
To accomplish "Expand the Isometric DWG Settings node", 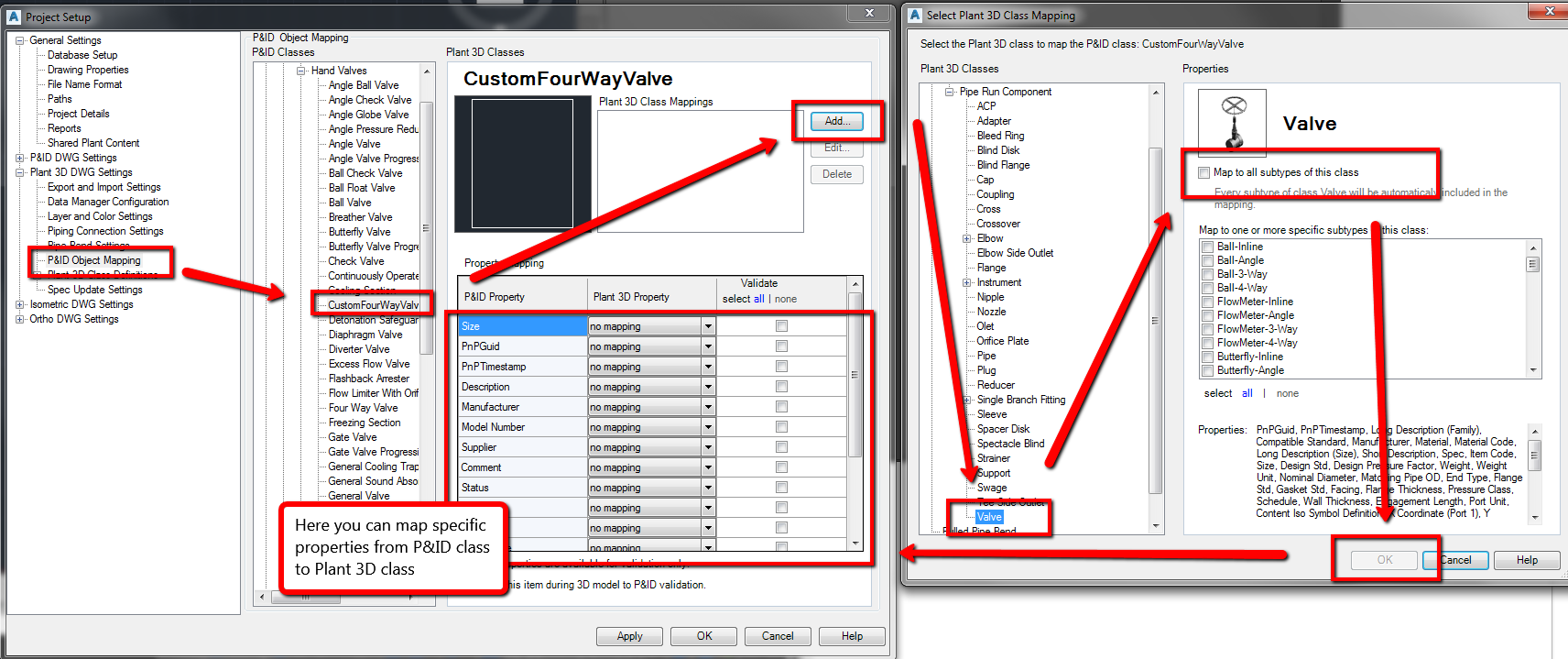I will [20, 304].
